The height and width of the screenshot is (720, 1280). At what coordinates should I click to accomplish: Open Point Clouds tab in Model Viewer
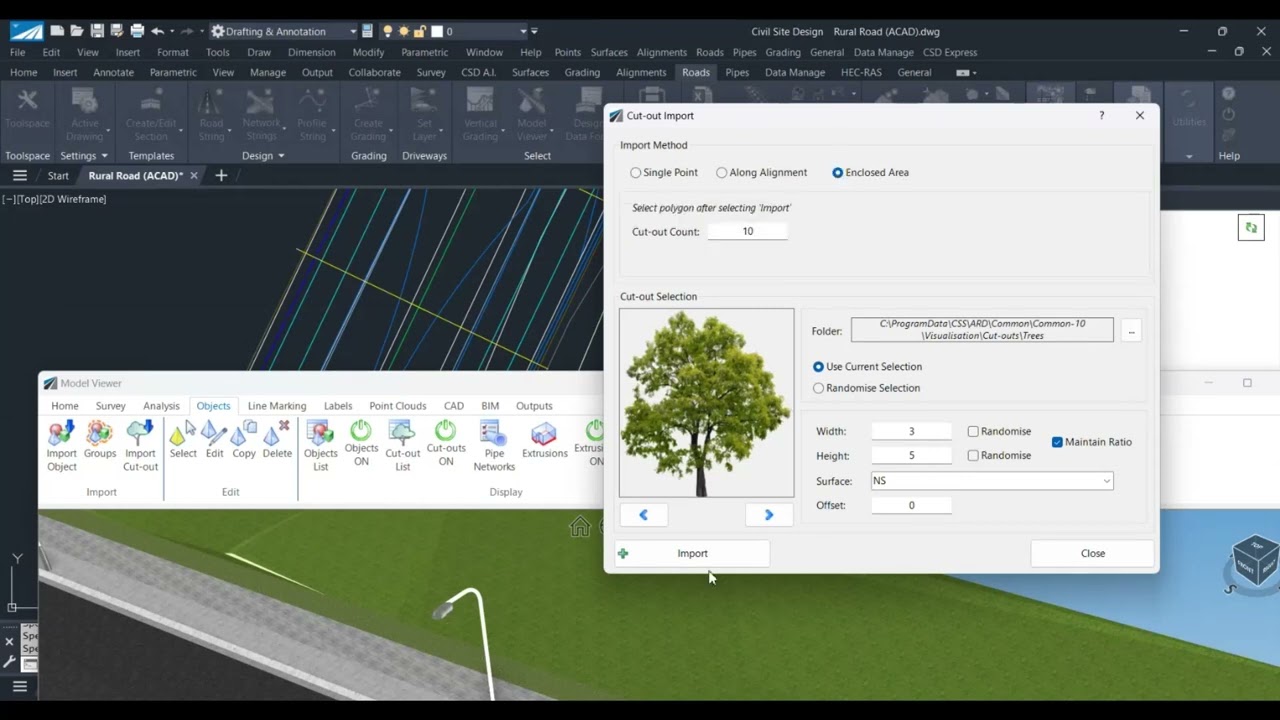[398, 406]
